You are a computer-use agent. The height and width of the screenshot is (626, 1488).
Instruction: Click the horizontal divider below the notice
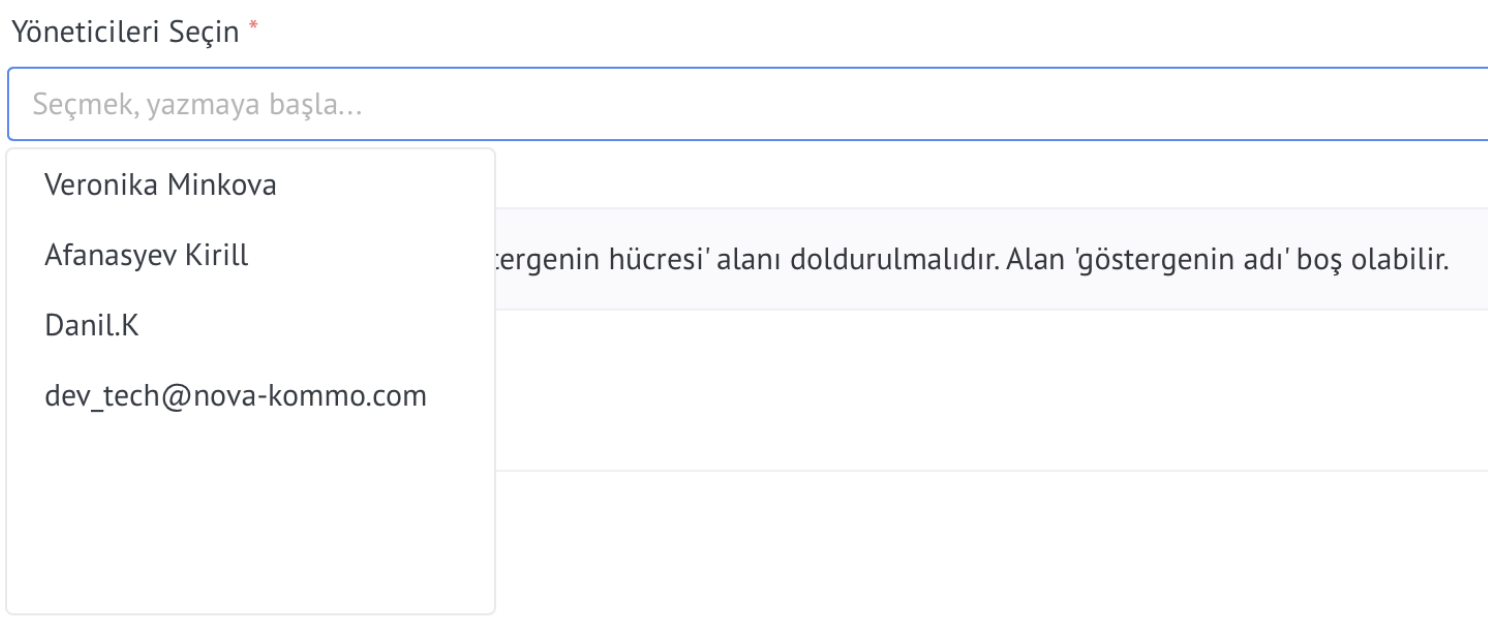coord(990,470)
